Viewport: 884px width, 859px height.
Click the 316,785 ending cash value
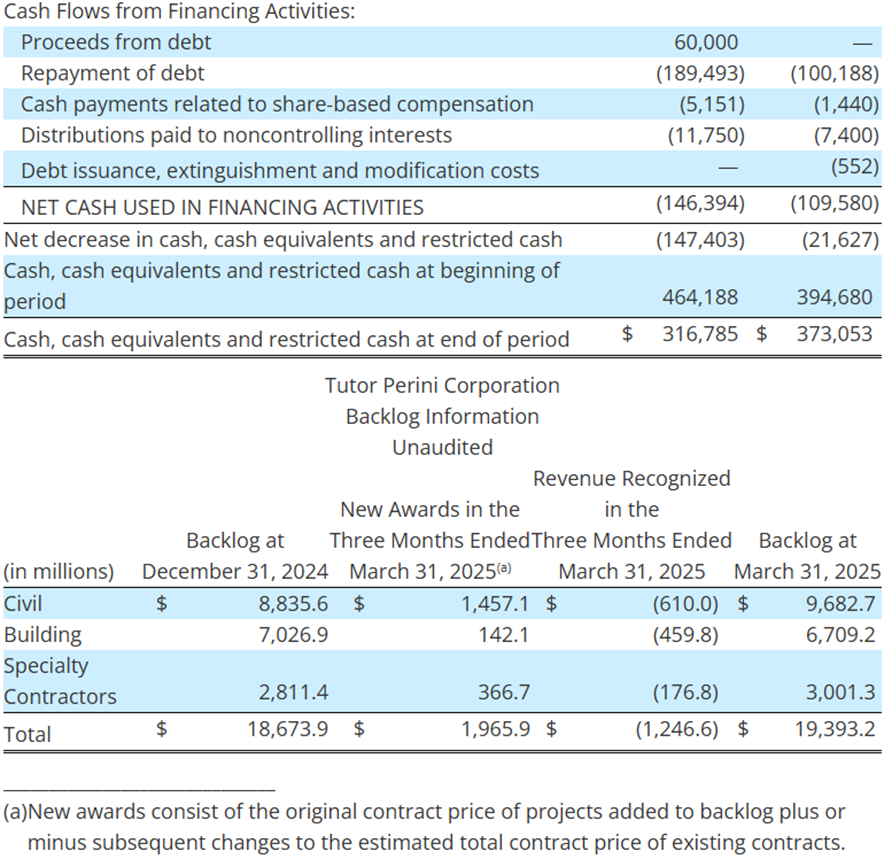(x=700, y=334)
